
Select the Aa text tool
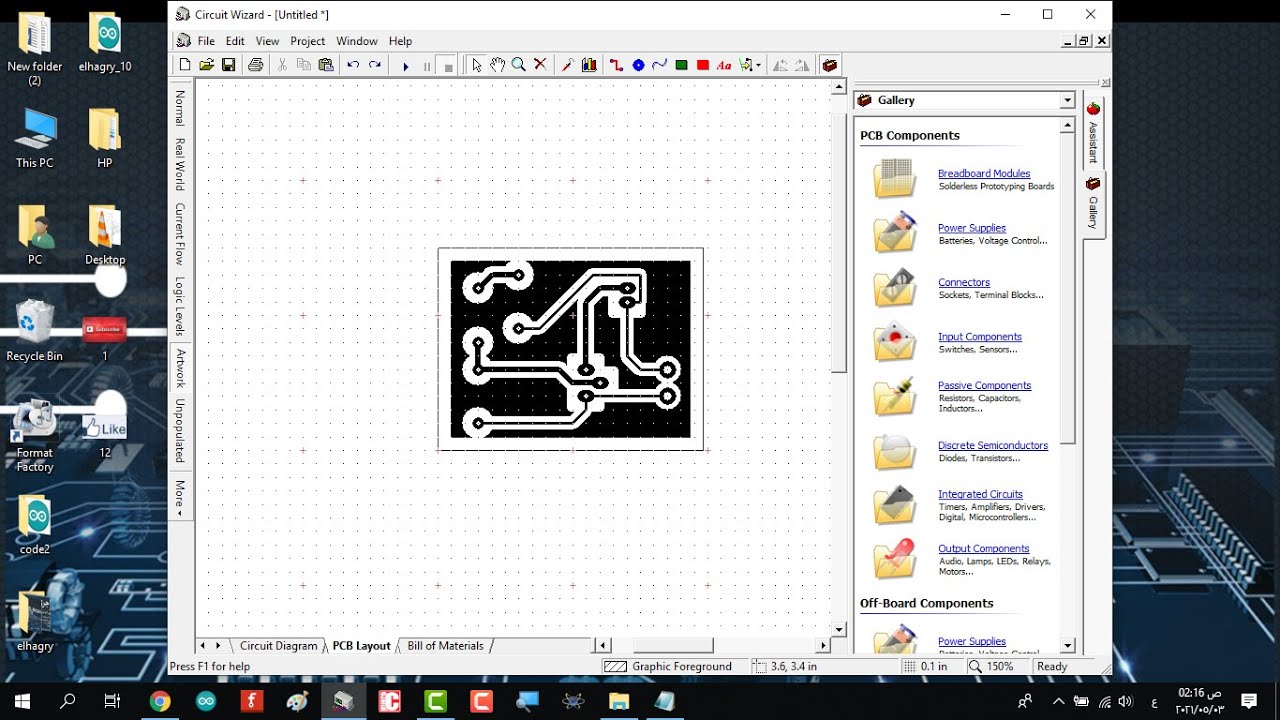(x=725, y=65)
